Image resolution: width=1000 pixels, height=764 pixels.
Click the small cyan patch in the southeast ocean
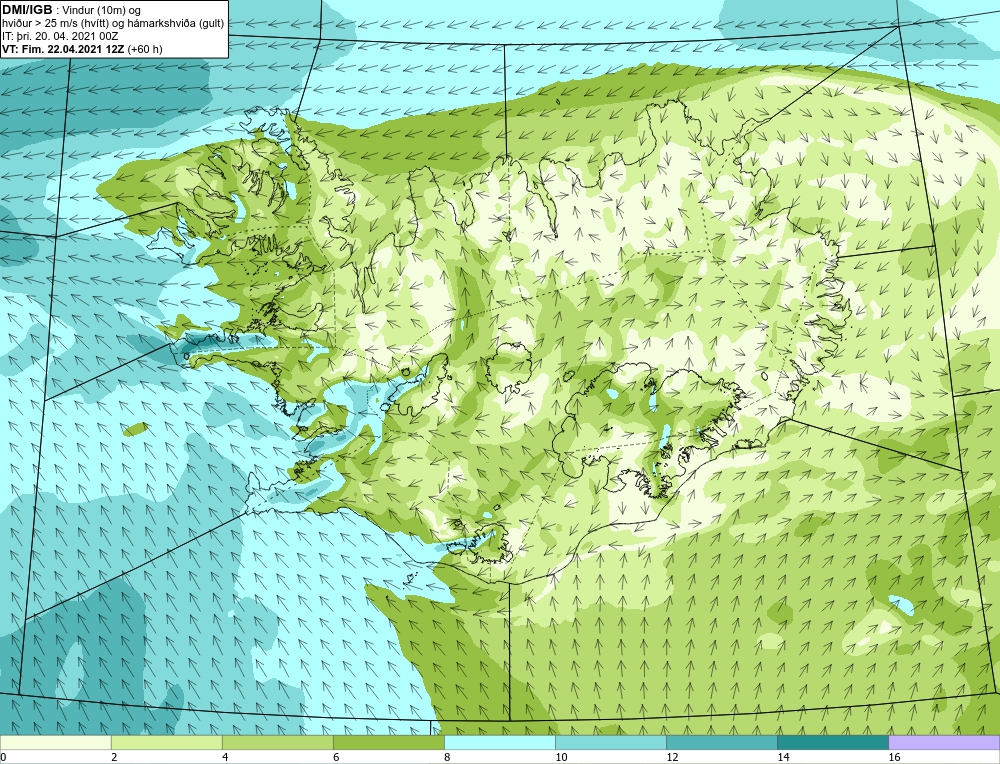901,606
